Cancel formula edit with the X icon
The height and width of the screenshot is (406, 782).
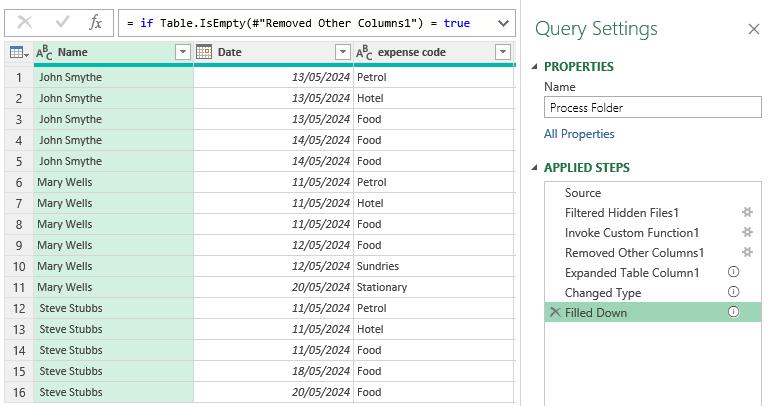(x=24, y=22)
